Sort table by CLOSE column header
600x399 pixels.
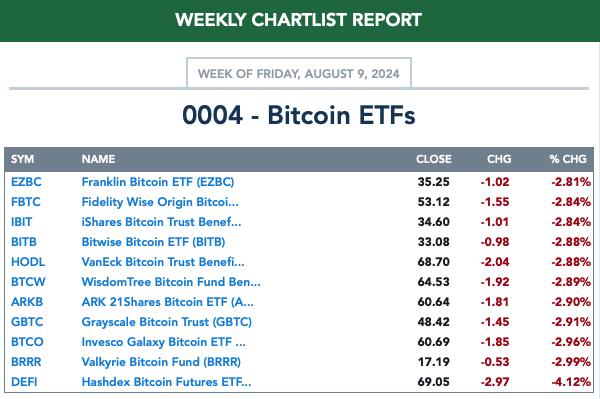434,159
